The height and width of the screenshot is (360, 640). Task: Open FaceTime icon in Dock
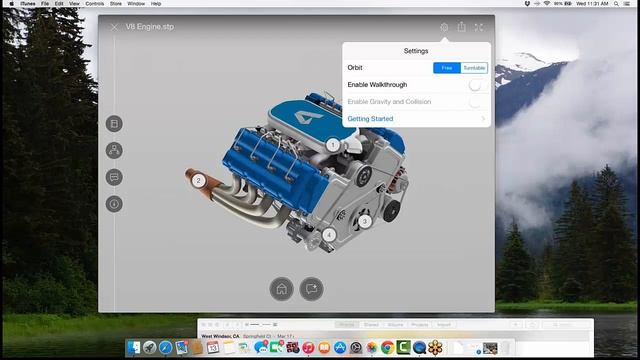point(276,347)
